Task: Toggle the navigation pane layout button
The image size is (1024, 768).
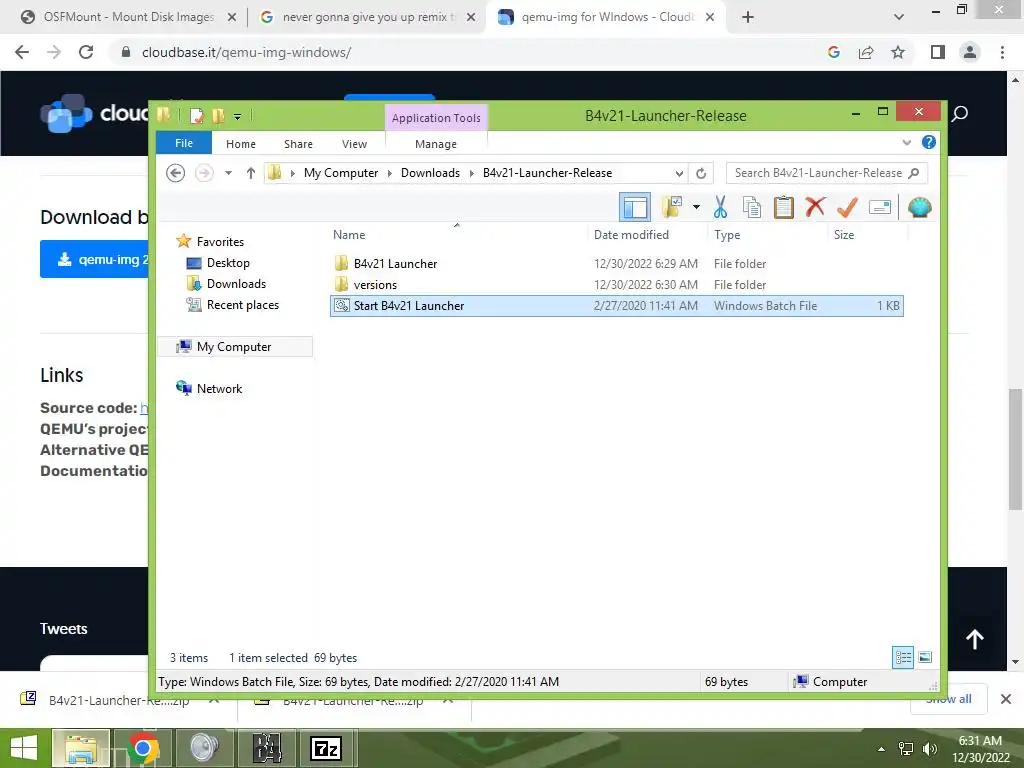Action: (x=635, y=208)
